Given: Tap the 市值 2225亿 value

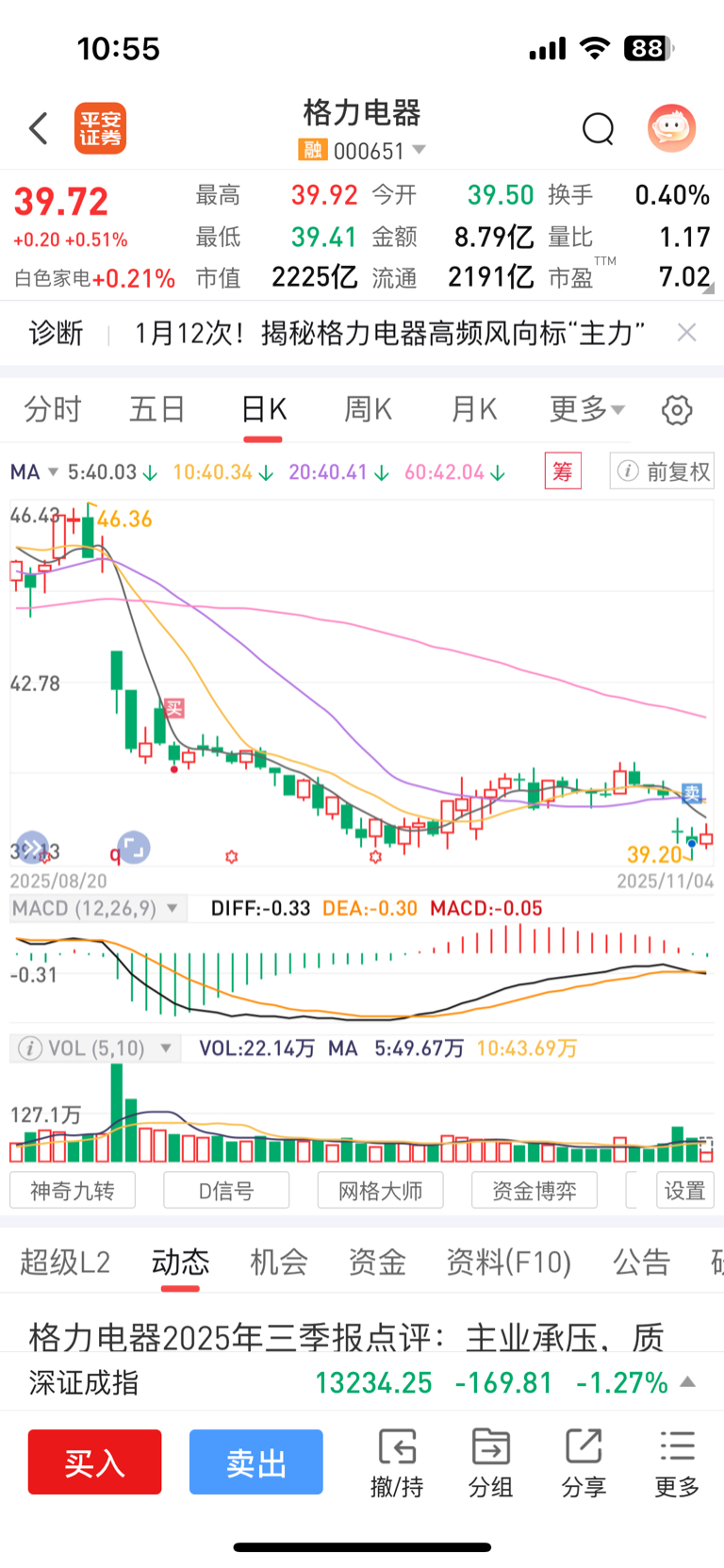Looking at the screenshot, I should click(x=315, y=276).
